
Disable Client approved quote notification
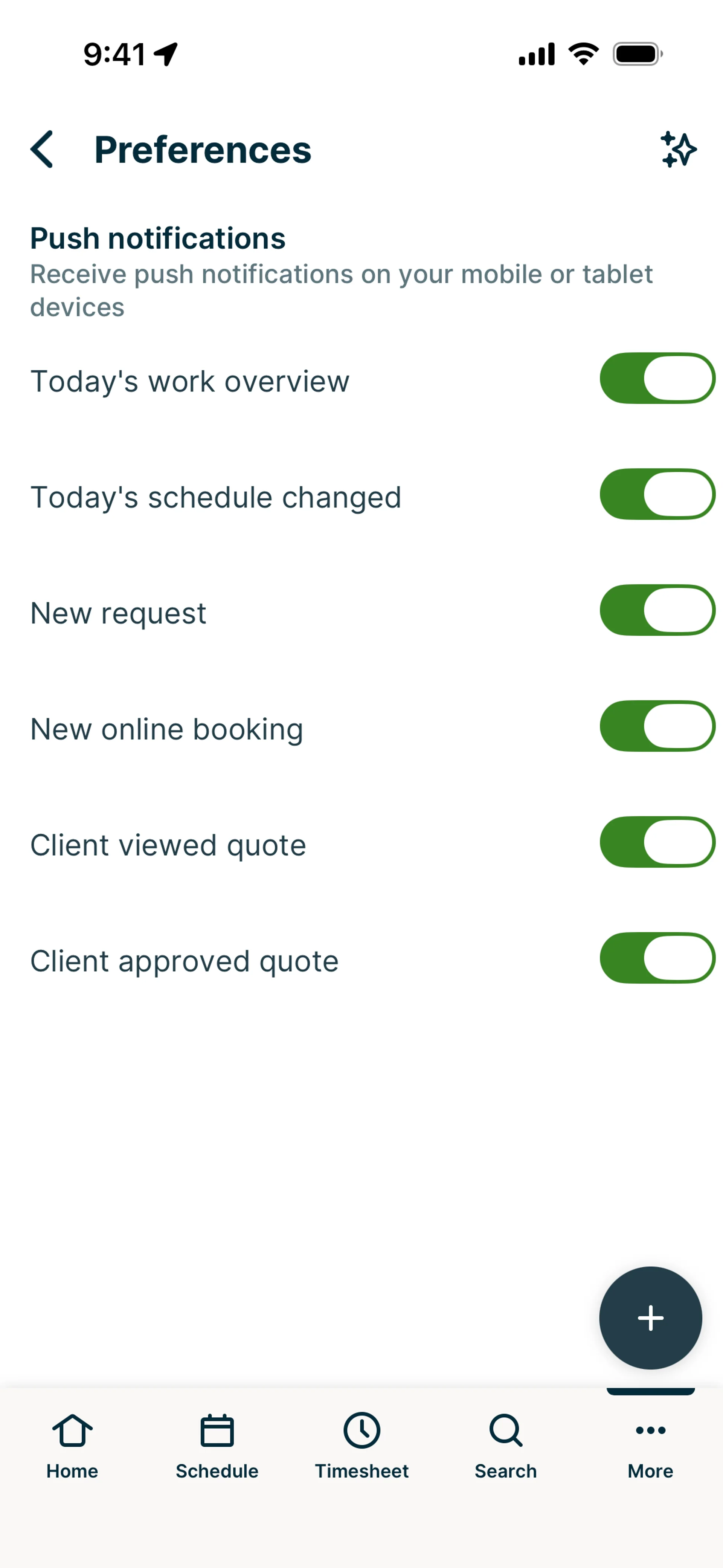(x=657, y=958)
